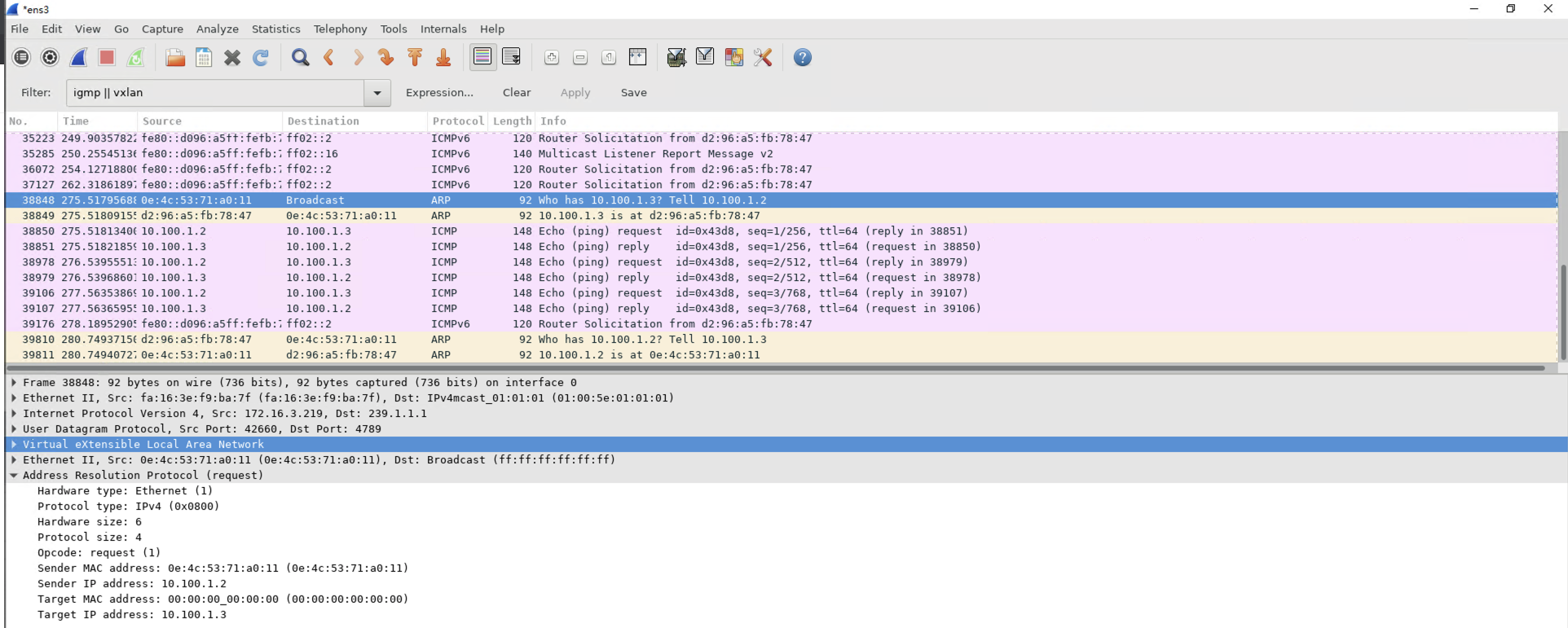Go to packet number icon
This screenshot has width=1568, height=628.
tap(386, 57)
